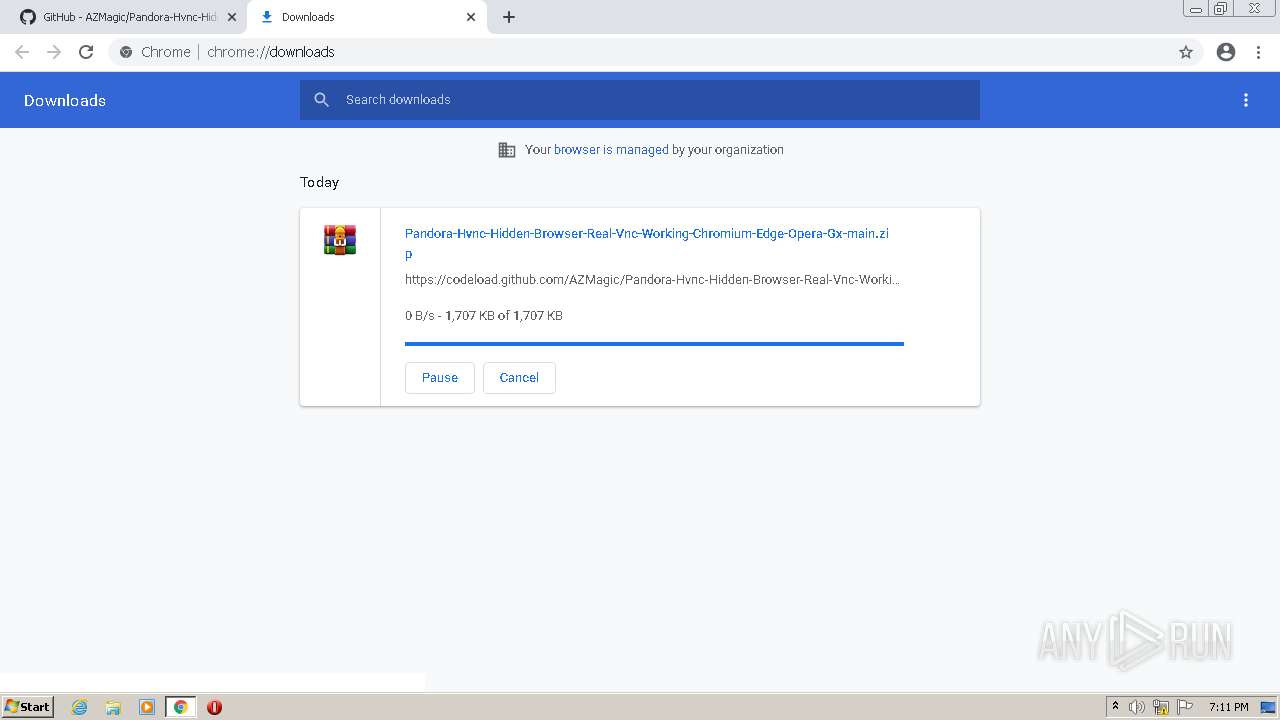The height and width of the screenshot is (720, 1280).
Task: Open Windows Media Player from taskbar
Action: (147, 707)
